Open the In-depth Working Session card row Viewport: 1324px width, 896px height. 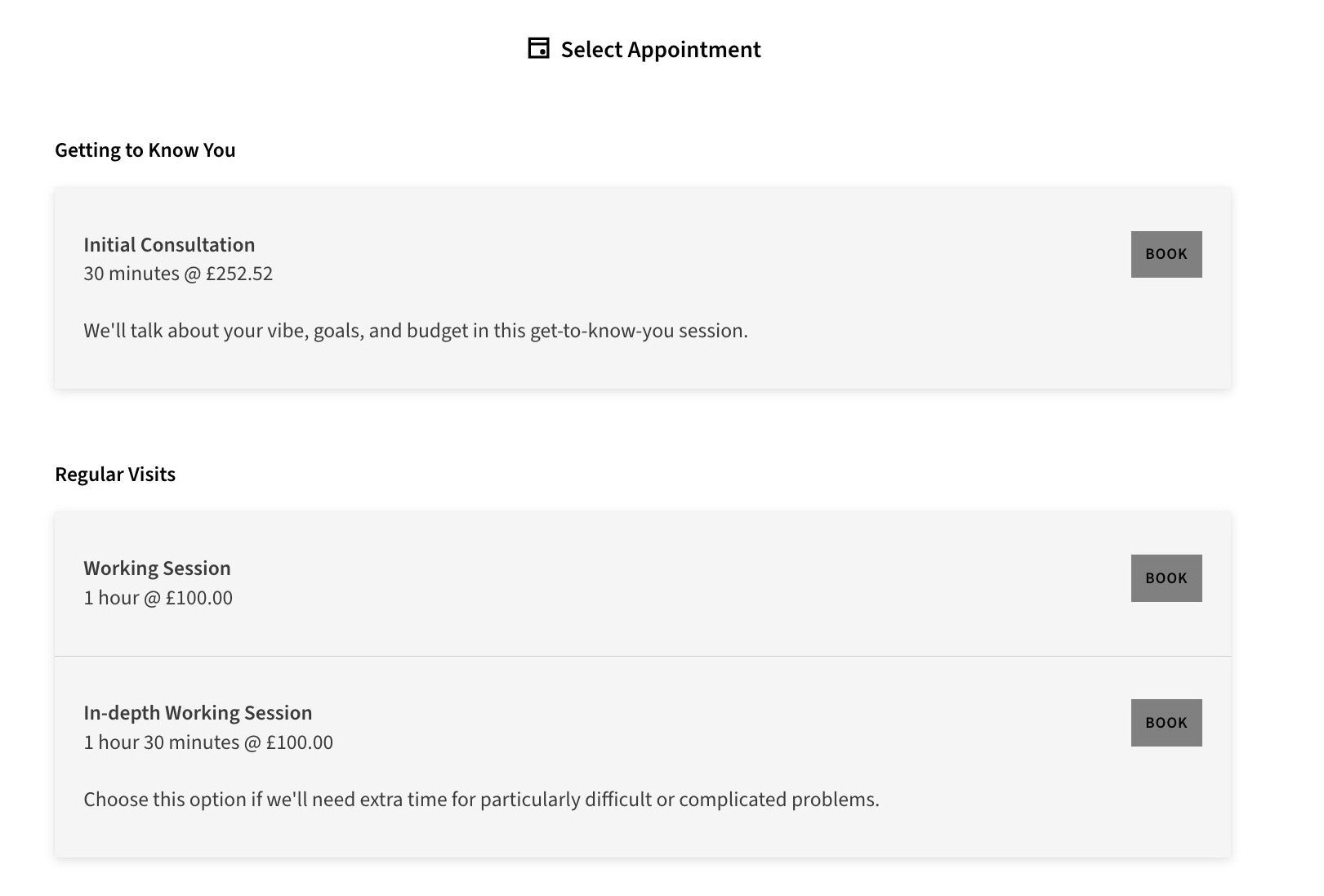point(643,757)
